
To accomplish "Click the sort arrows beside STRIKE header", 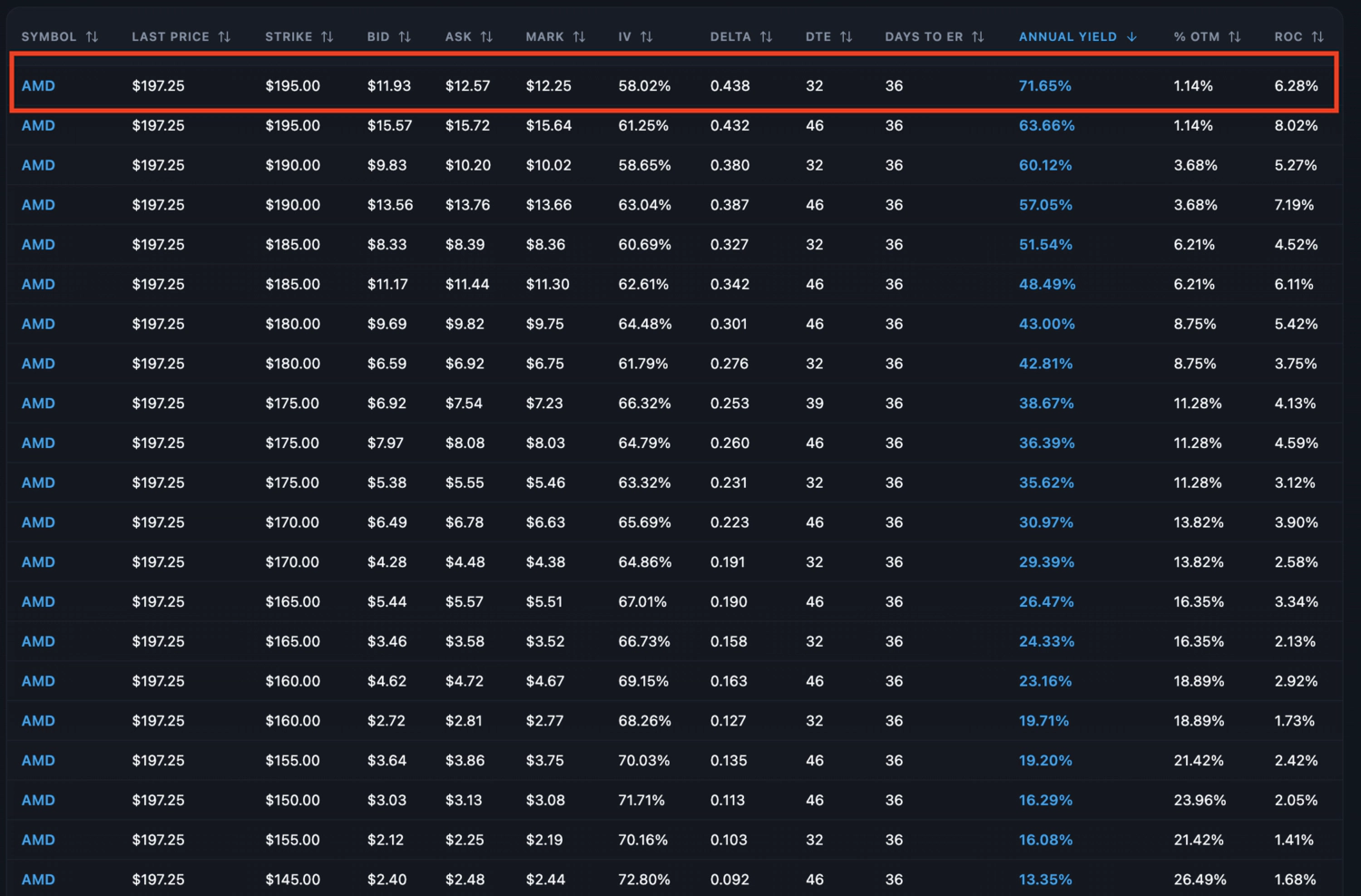I will pos(327,37).
